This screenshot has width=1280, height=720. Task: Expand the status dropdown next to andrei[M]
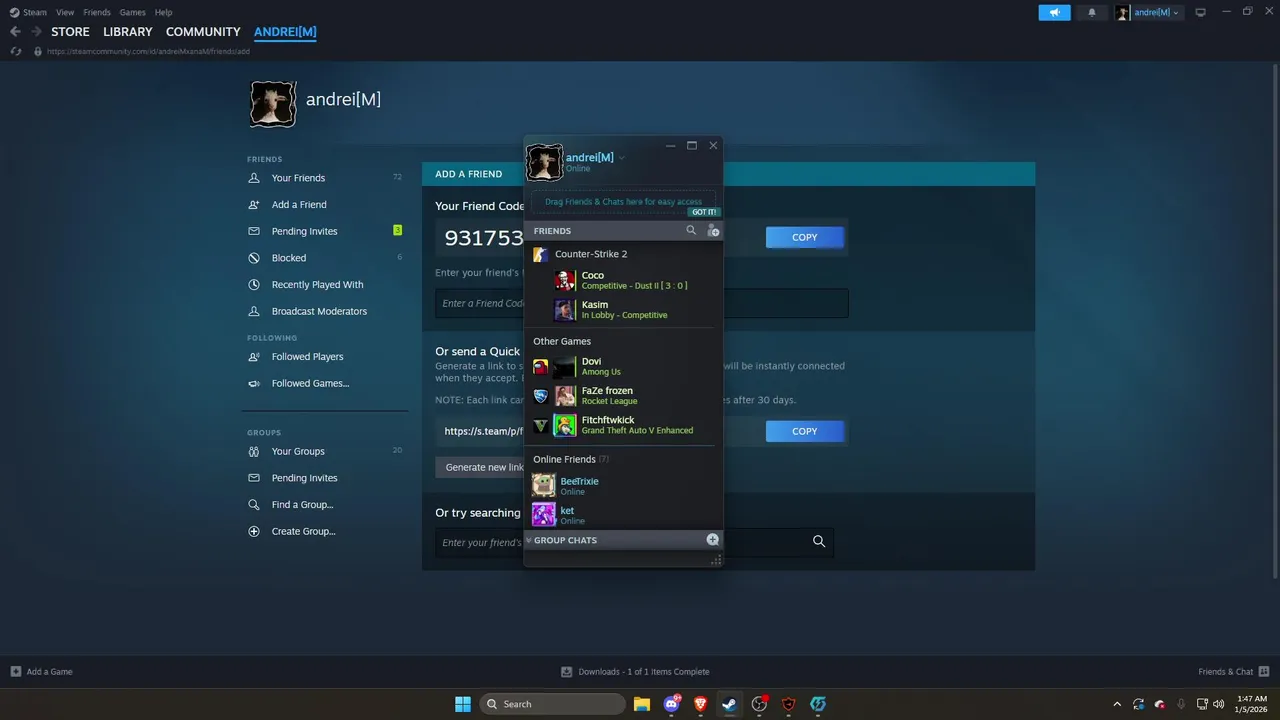(622, 158)
